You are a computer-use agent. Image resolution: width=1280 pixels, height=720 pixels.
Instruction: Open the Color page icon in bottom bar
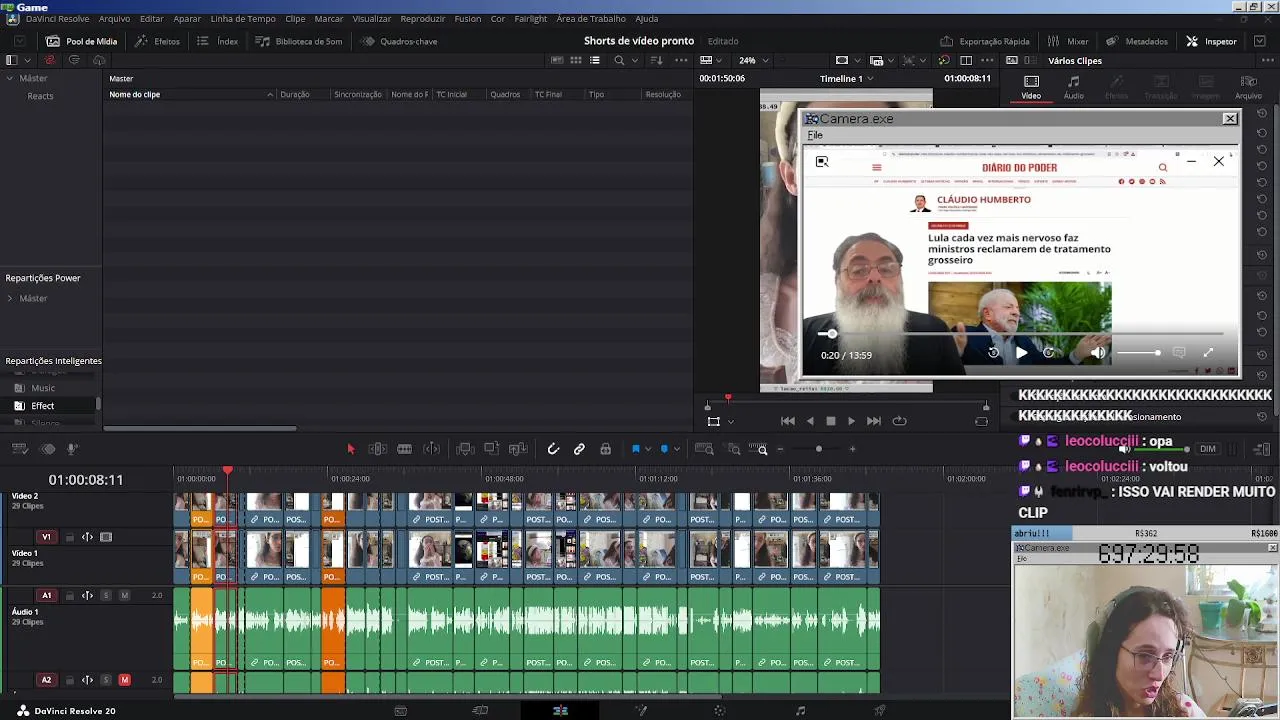[720, 711]
